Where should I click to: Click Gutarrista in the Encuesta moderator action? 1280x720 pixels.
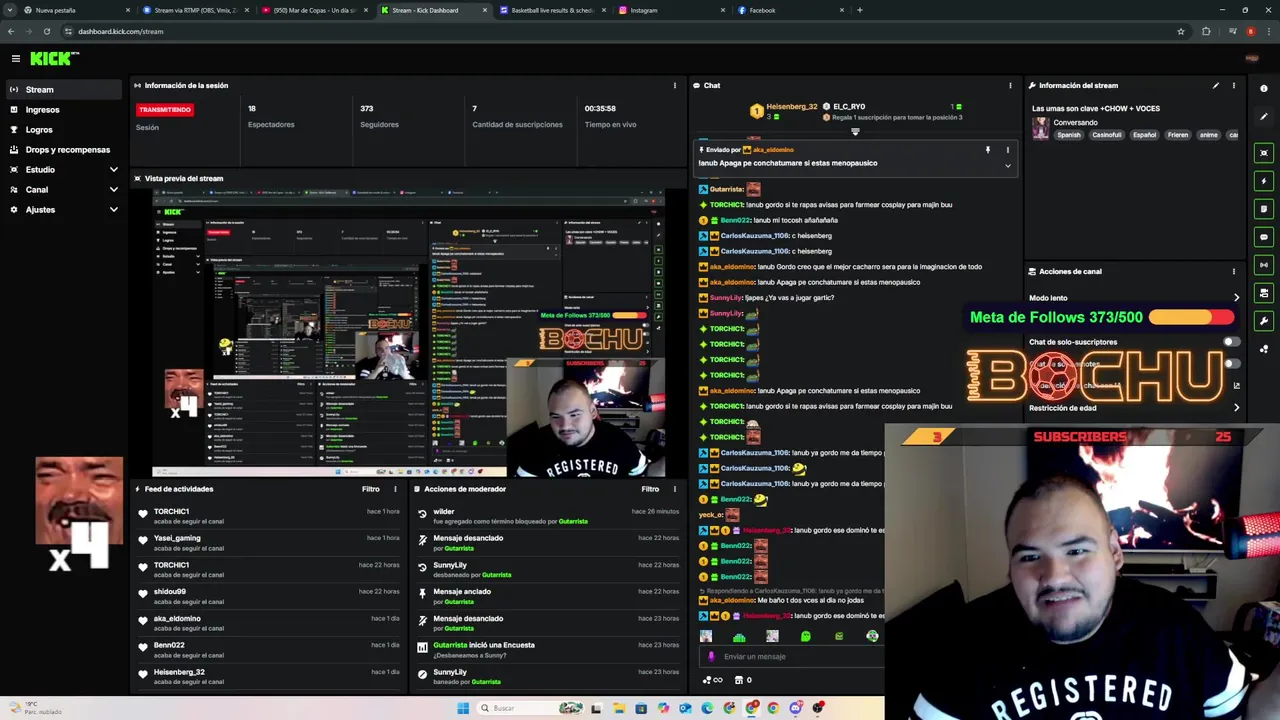[450, 645]
